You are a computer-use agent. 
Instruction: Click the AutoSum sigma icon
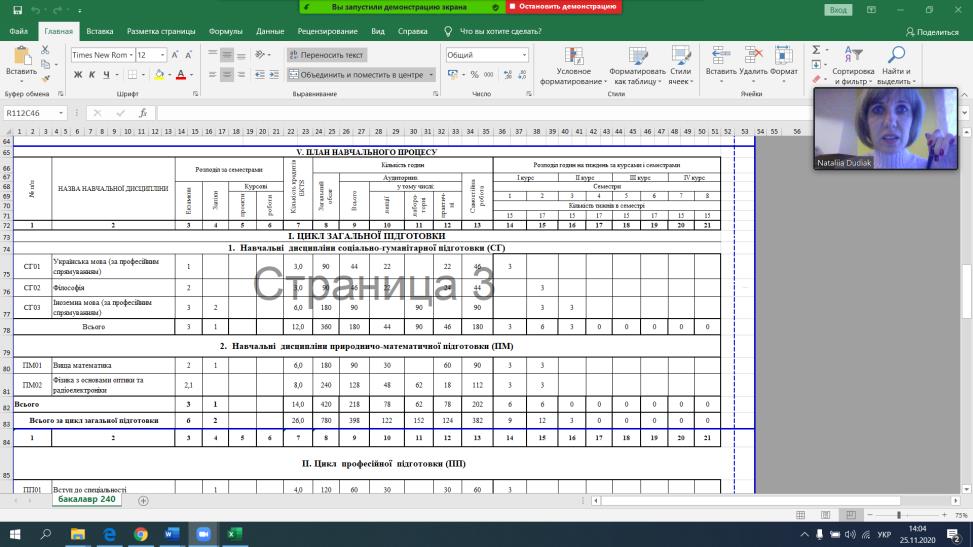click(x=817, y=50)
